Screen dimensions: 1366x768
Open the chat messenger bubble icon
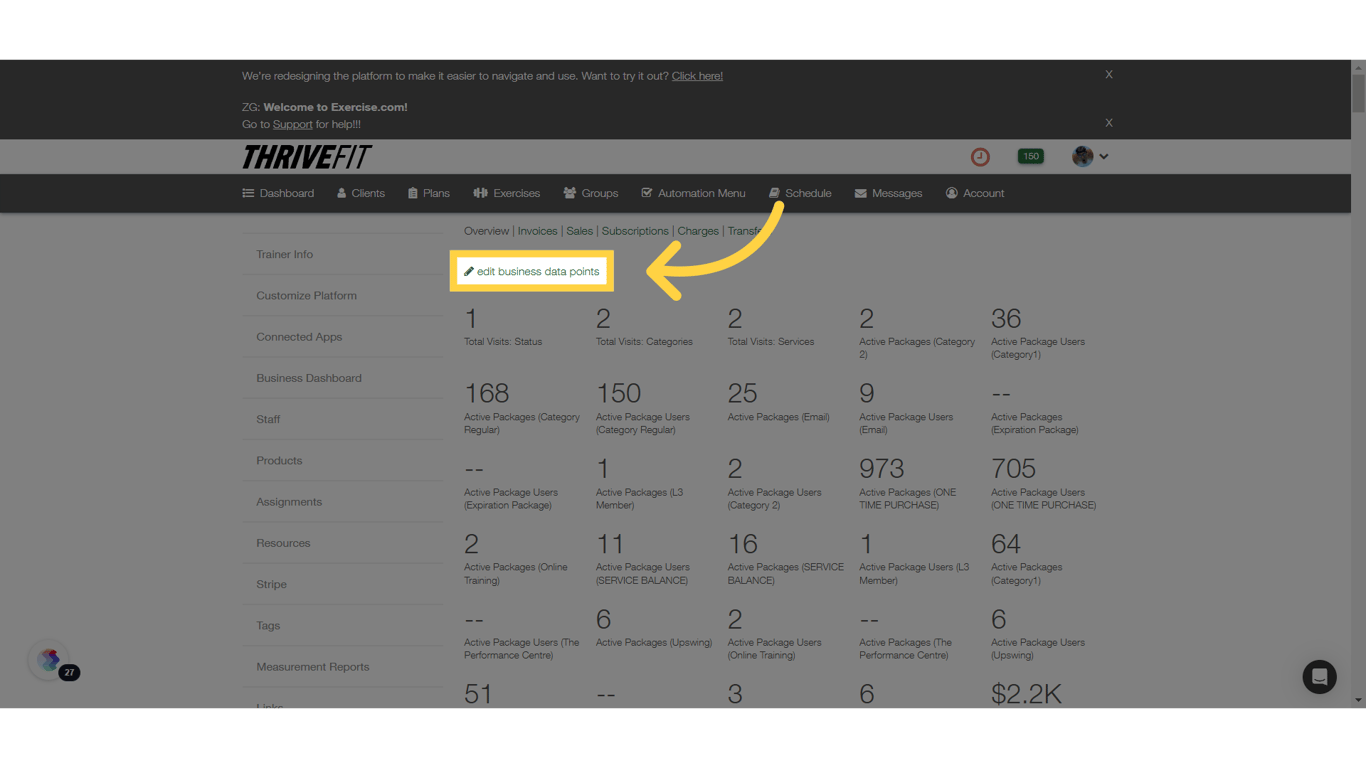[x=1319, y=677]
